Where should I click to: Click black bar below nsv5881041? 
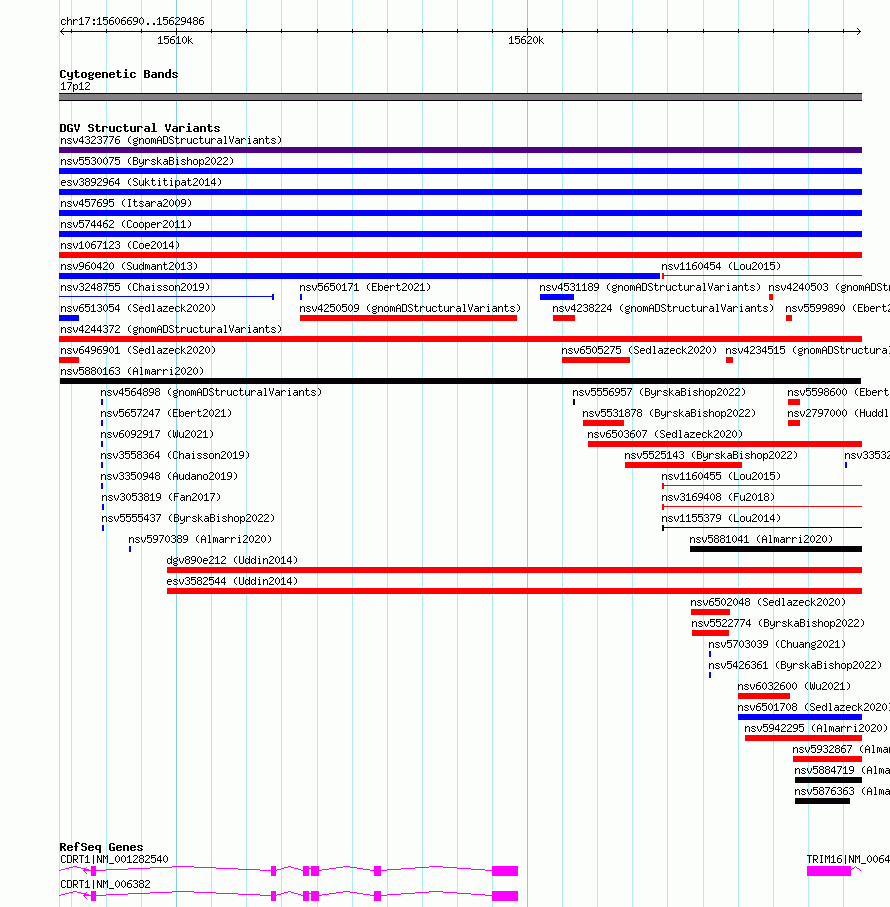(776, 549)
